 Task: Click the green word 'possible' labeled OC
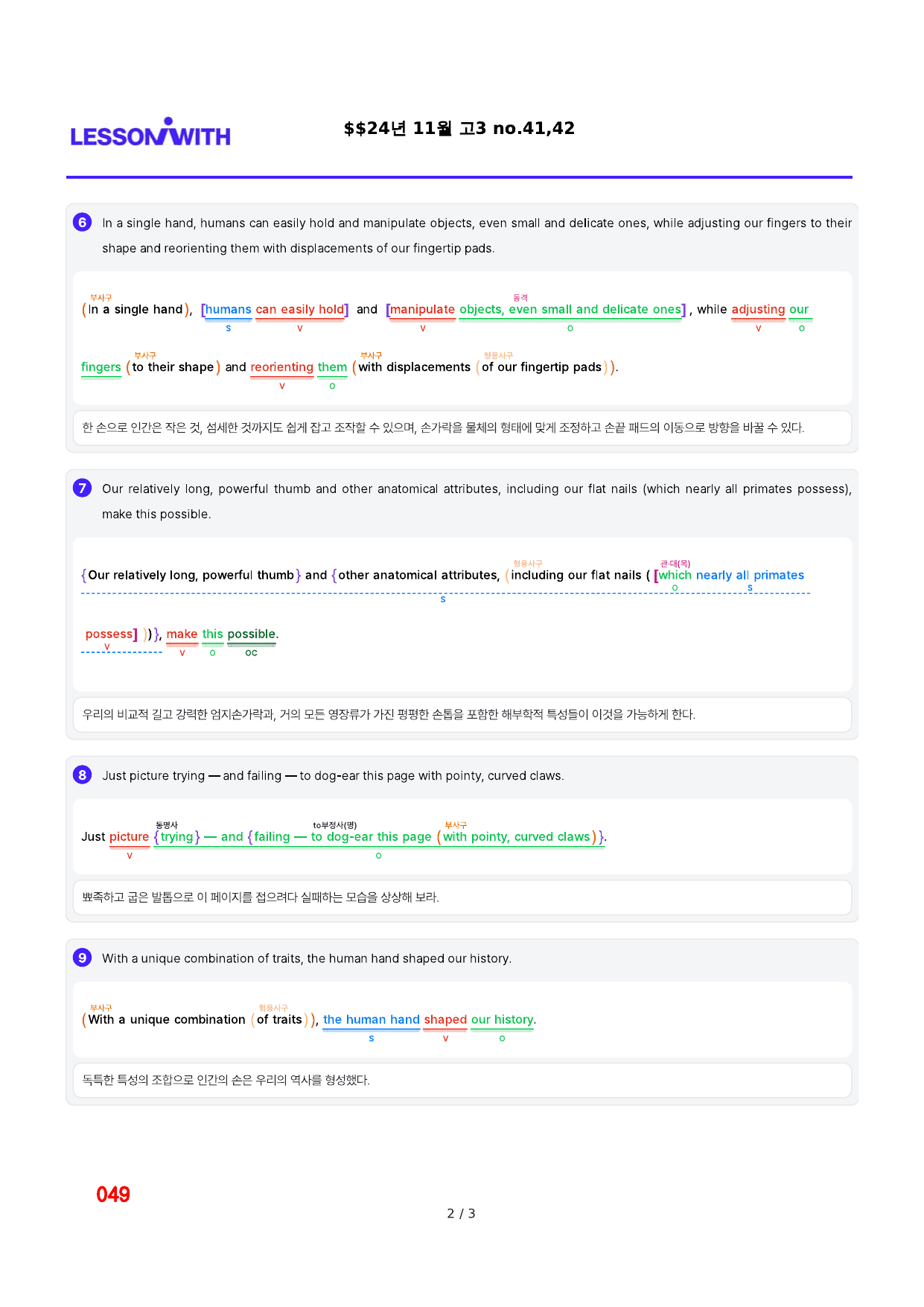coord(252,634)
